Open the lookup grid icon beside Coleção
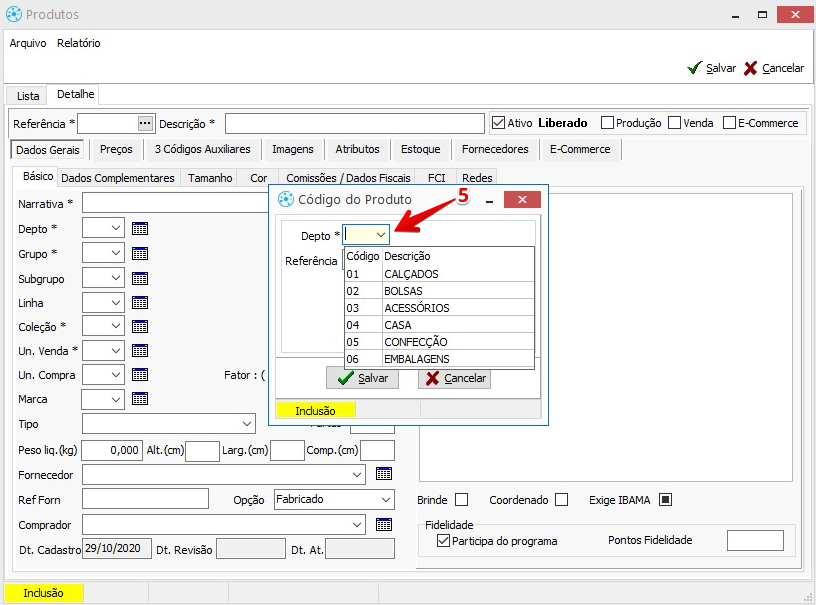 (x=140, y=326)
